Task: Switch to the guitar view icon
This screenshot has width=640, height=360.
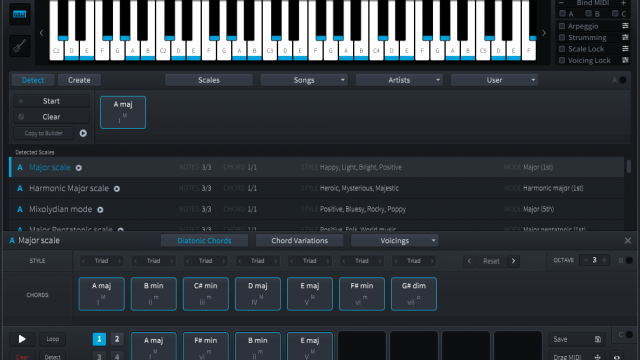Action: (x=20, y=46)
